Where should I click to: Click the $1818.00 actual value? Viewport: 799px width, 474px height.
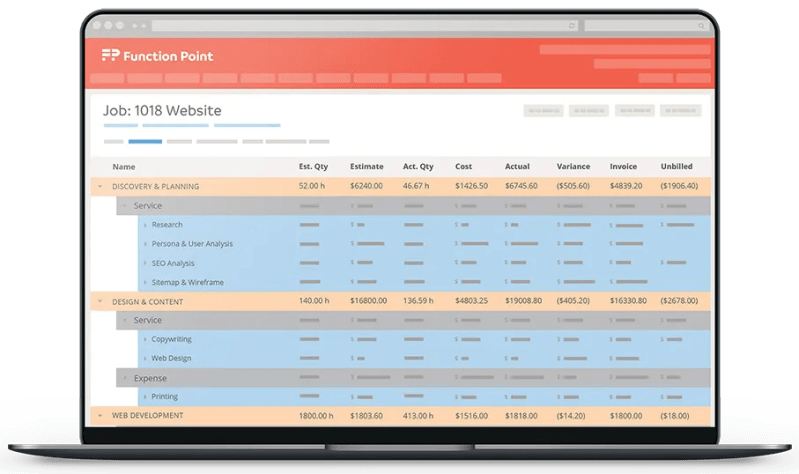point(521,416)
